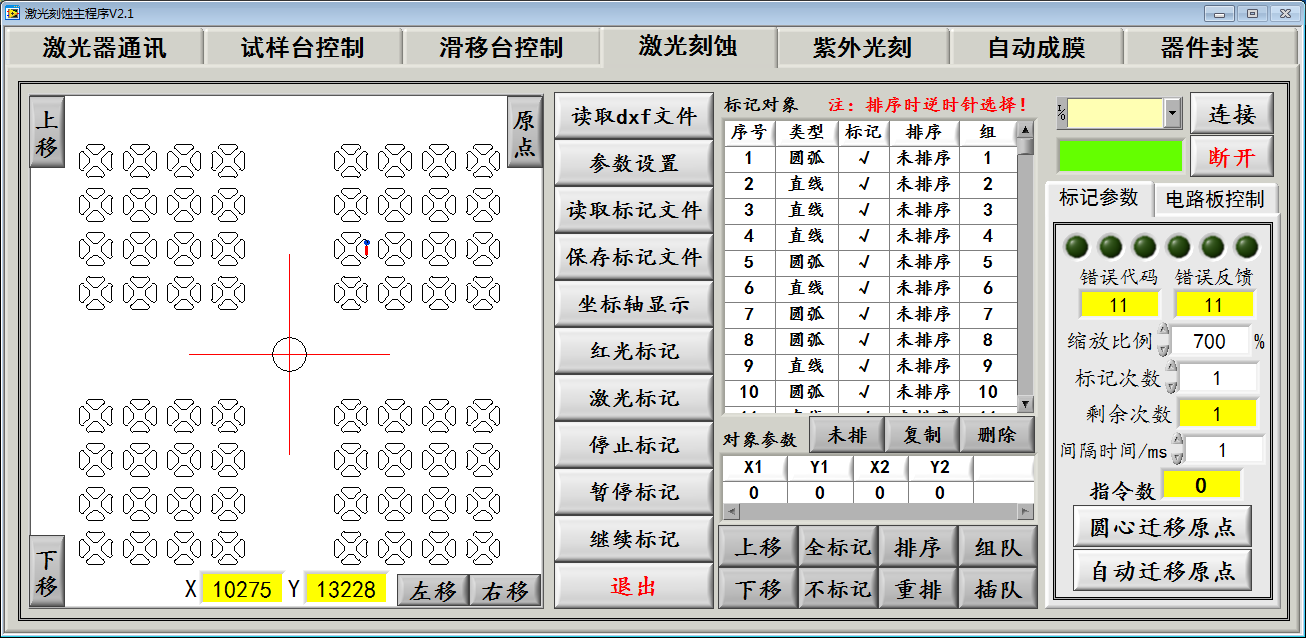Click the 上移 pan-up button on canvas
Screen dimensions: 1306x638
(47, 132)
